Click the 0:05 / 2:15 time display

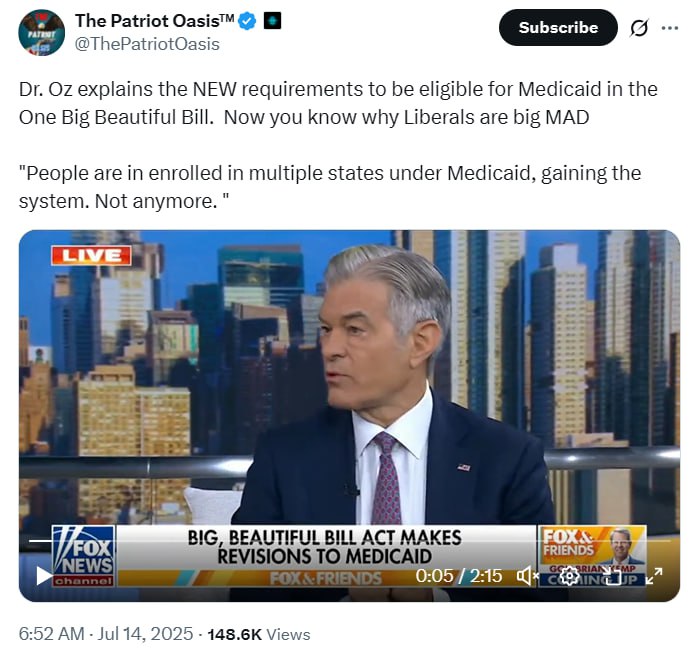pos(459,576)
